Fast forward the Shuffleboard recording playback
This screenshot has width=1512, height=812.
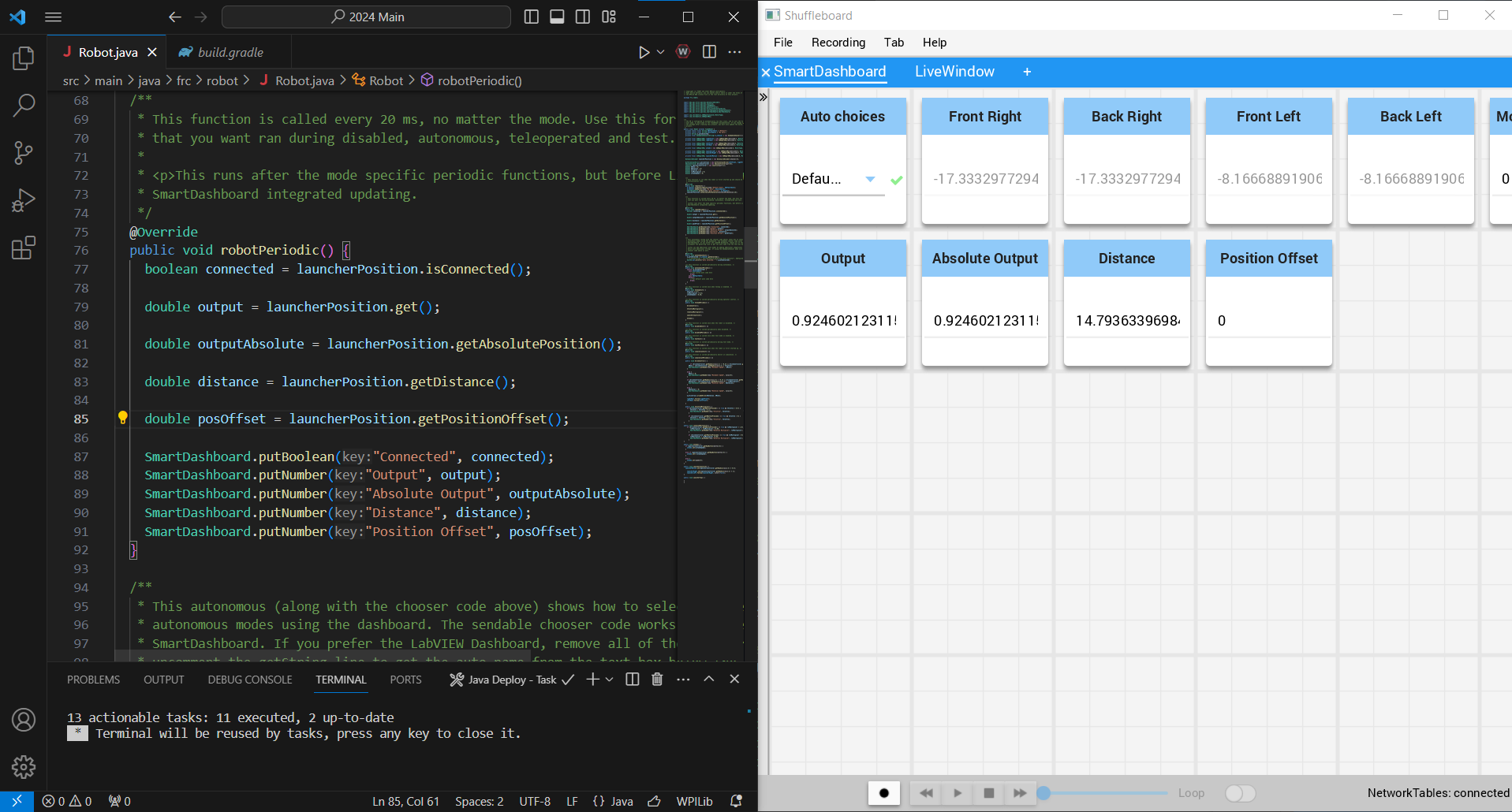[1020, 793]
